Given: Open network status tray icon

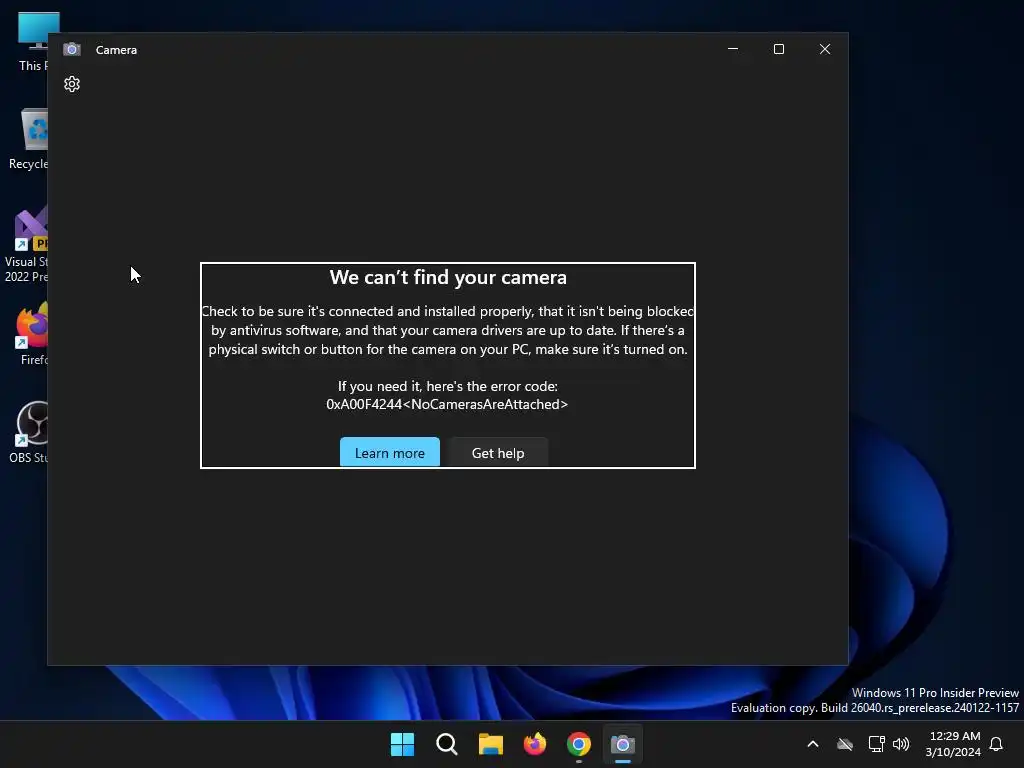Looking at the screenshot, I should (x=876, y=744).
